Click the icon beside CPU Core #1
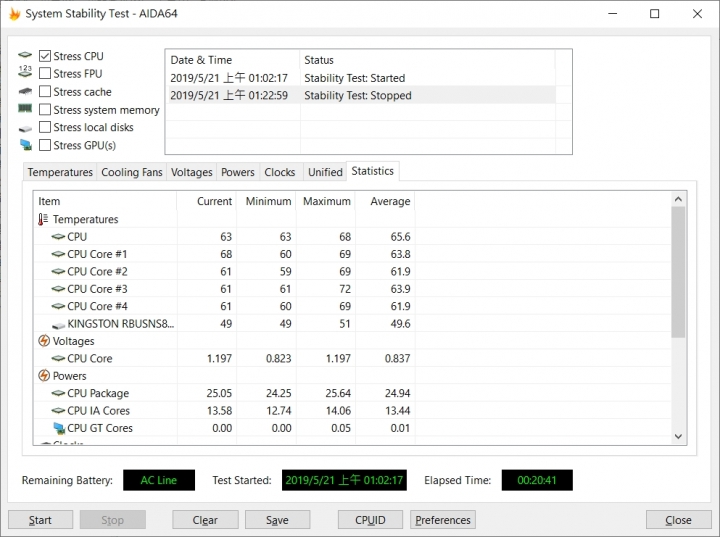Image resolution: width=720 pixels, height=537 pixels. [x=58, y=254]
